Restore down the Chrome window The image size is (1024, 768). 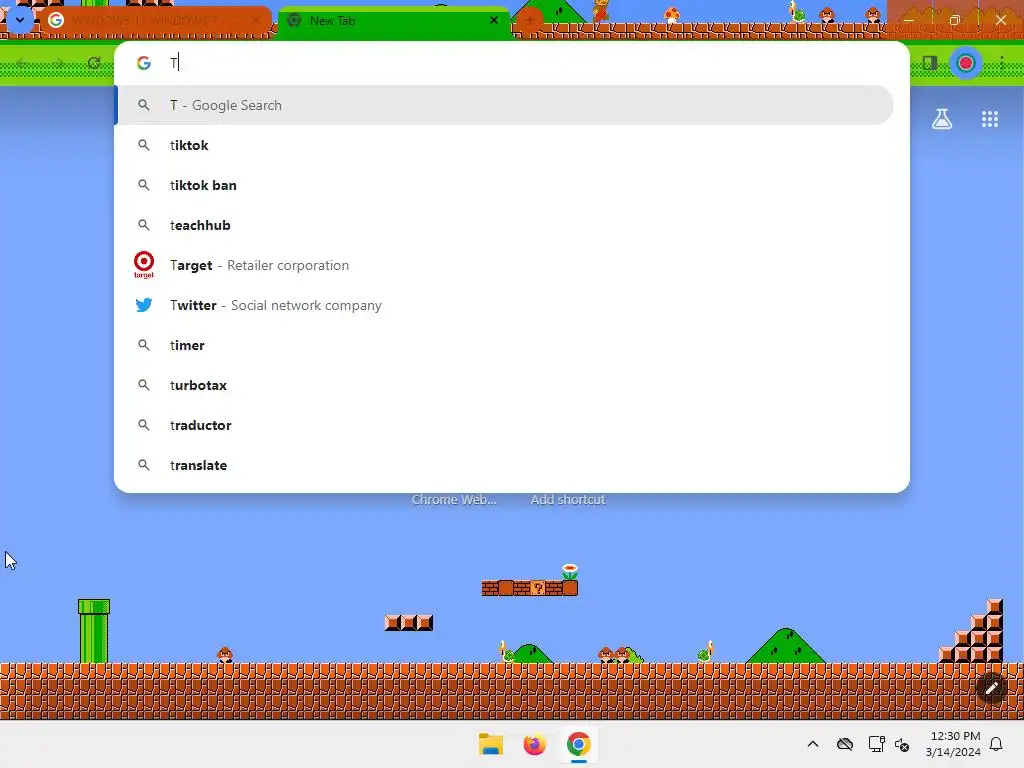point(954,20)
